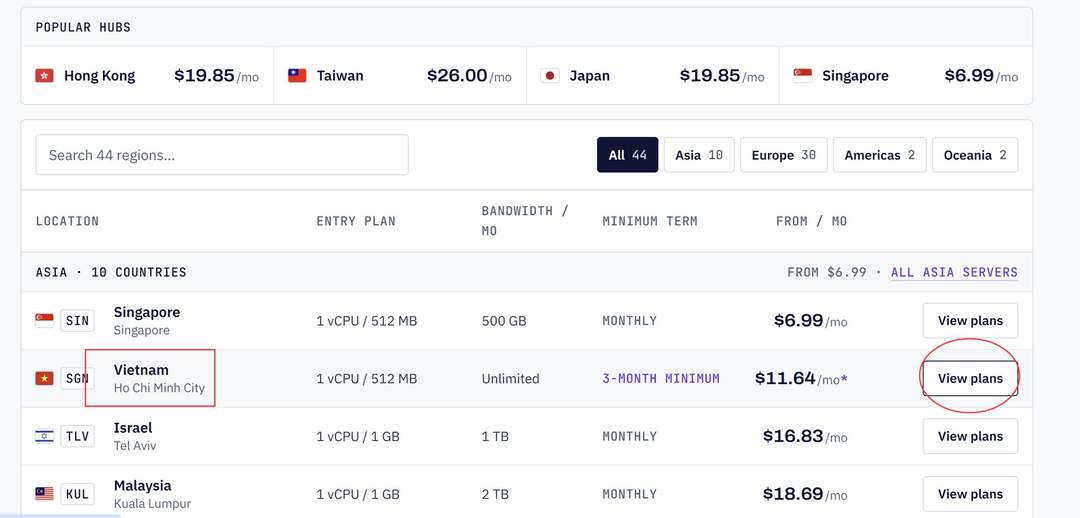Image resolution: width=1080 pixels, height=518 pixels.
Task: Click the Tel Aviv city label
Action: 135,446
